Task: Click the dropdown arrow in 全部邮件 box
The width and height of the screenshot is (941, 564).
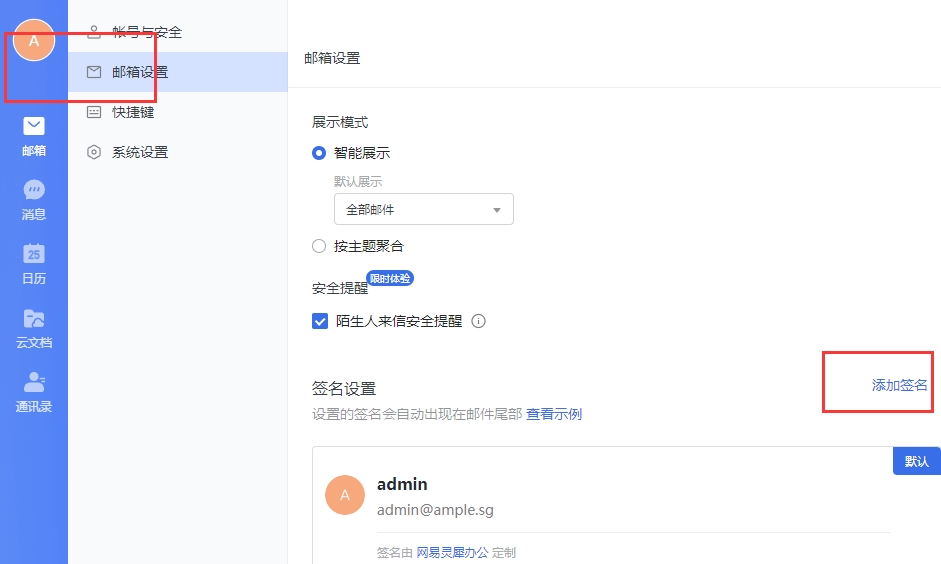Action: [x=497, y=210]
